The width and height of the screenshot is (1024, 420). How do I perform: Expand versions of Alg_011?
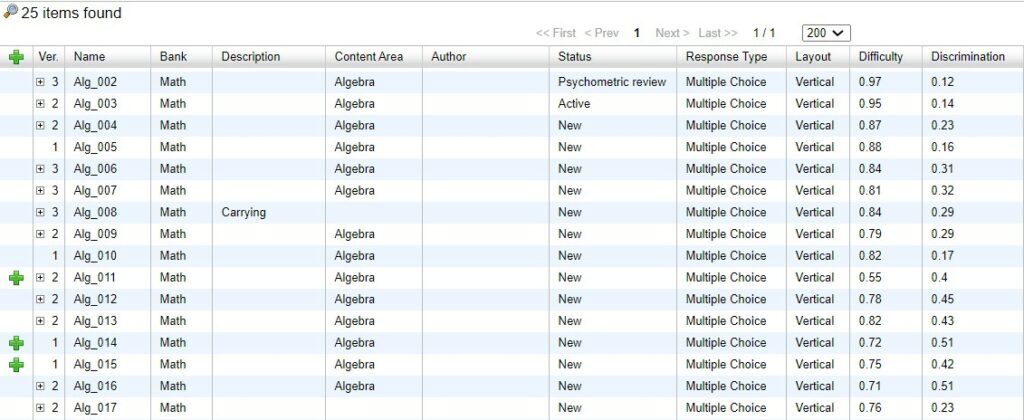tap(40, 278)
